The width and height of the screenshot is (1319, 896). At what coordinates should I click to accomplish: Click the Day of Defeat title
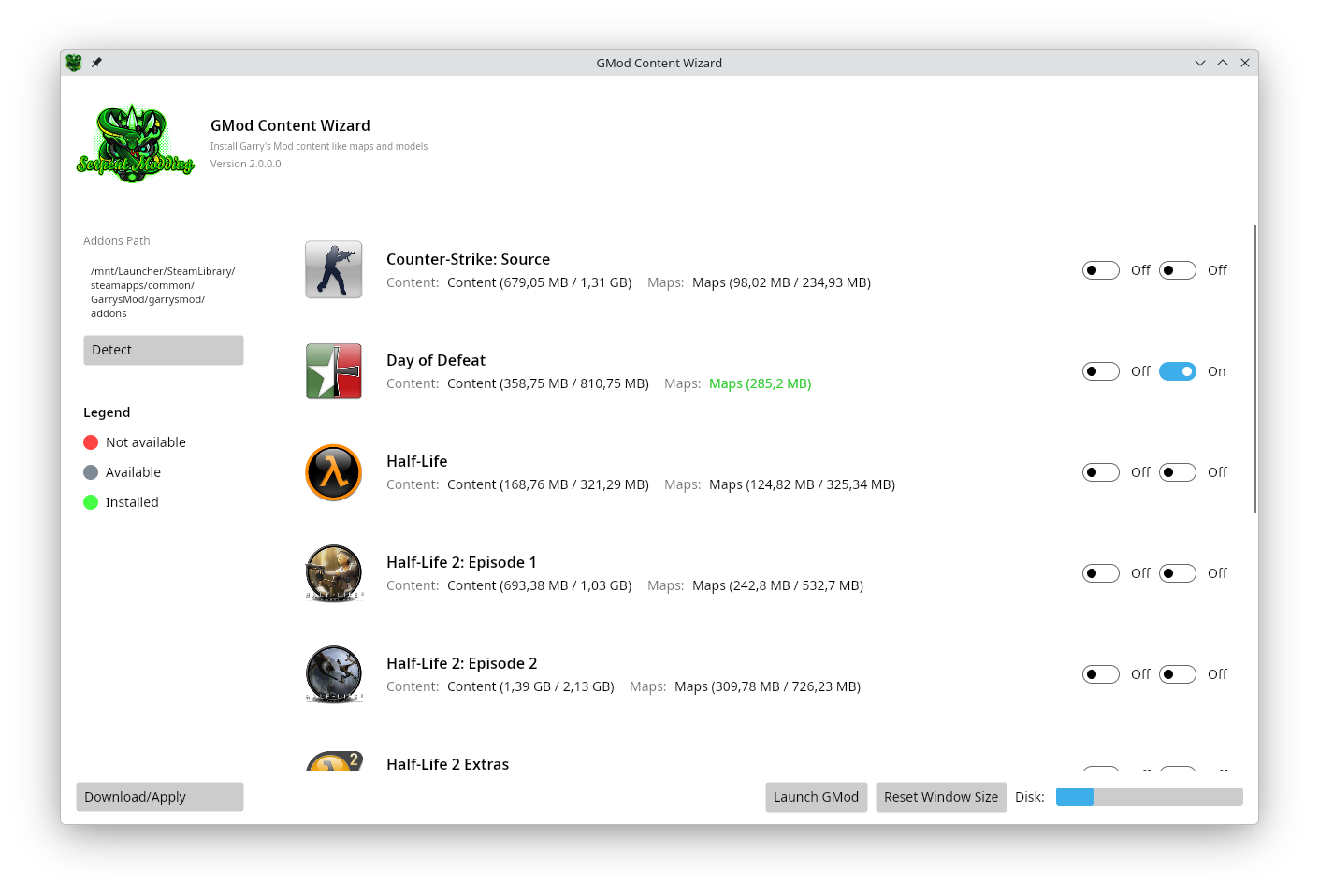click(x=436, y=360)
